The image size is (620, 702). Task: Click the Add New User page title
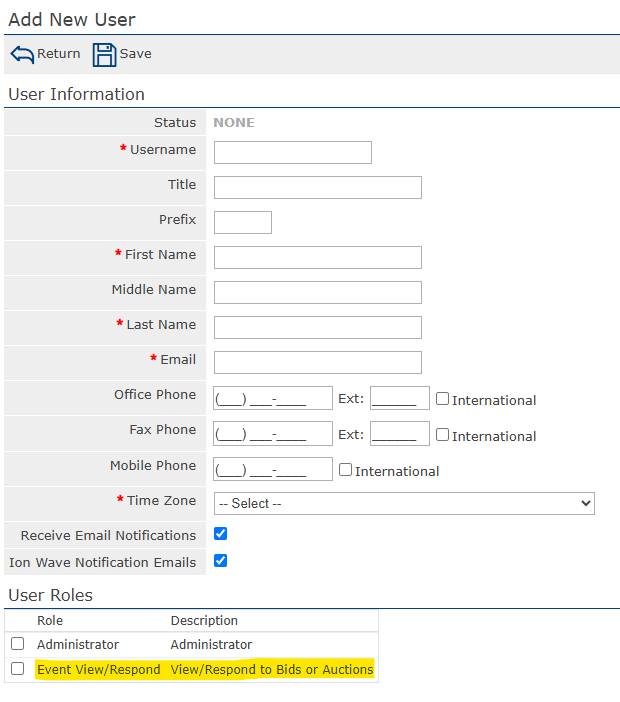[x=72, y=20]
